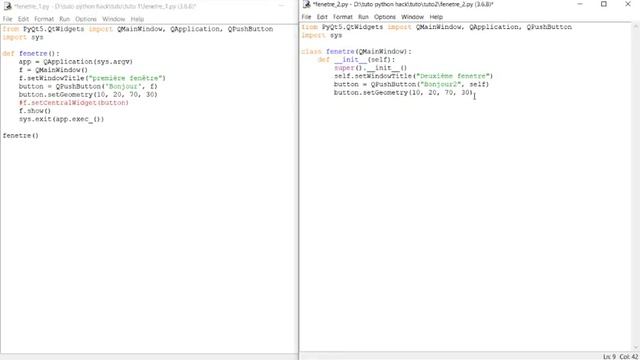Close the fenetre_2.py window
640x360 pixels.
pyautogui.click(x=628, y=4)
